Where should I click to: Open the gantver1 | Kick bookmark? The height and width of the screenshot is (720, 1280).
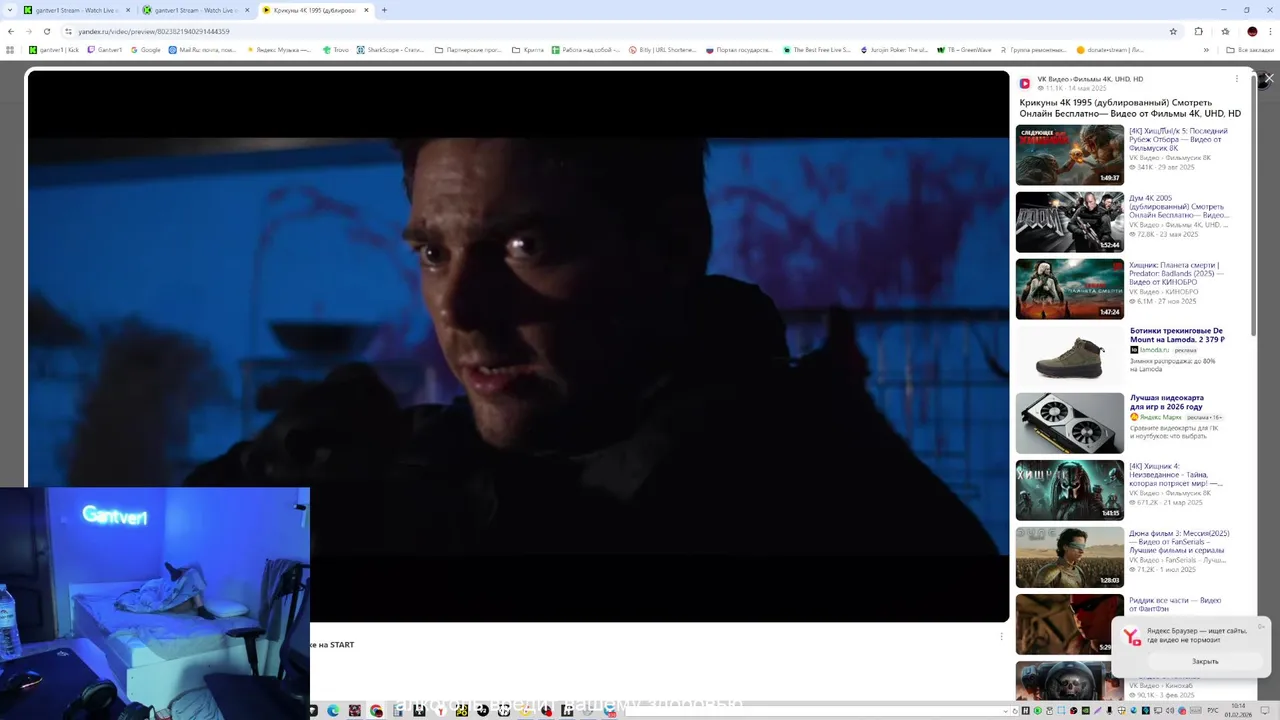(54, 49)
